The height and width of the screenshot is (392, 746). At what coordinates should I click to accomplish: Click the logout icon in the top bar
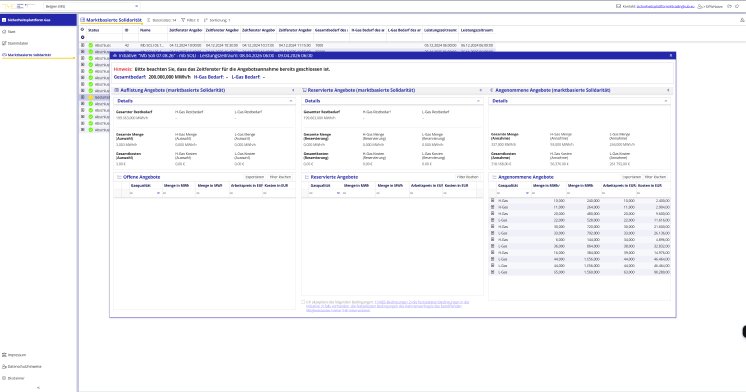(729, 7)
